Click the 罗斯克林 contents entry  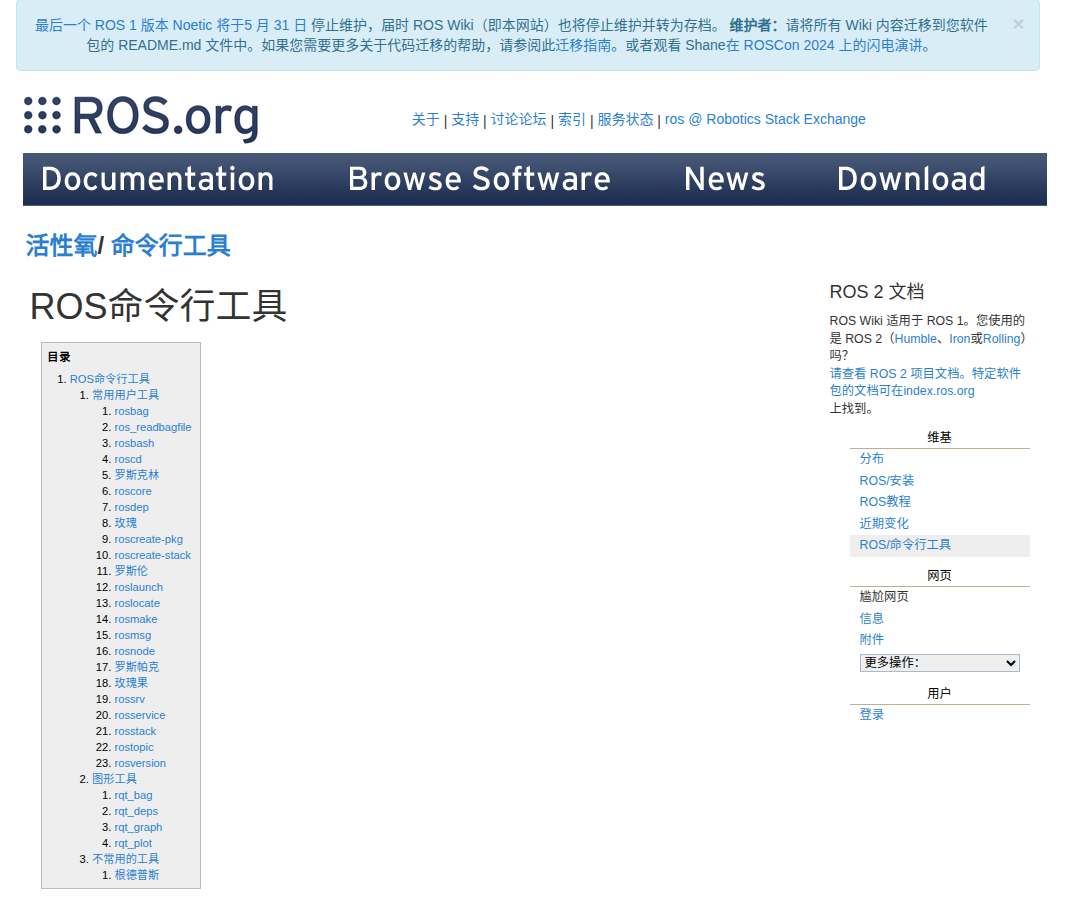136,474
